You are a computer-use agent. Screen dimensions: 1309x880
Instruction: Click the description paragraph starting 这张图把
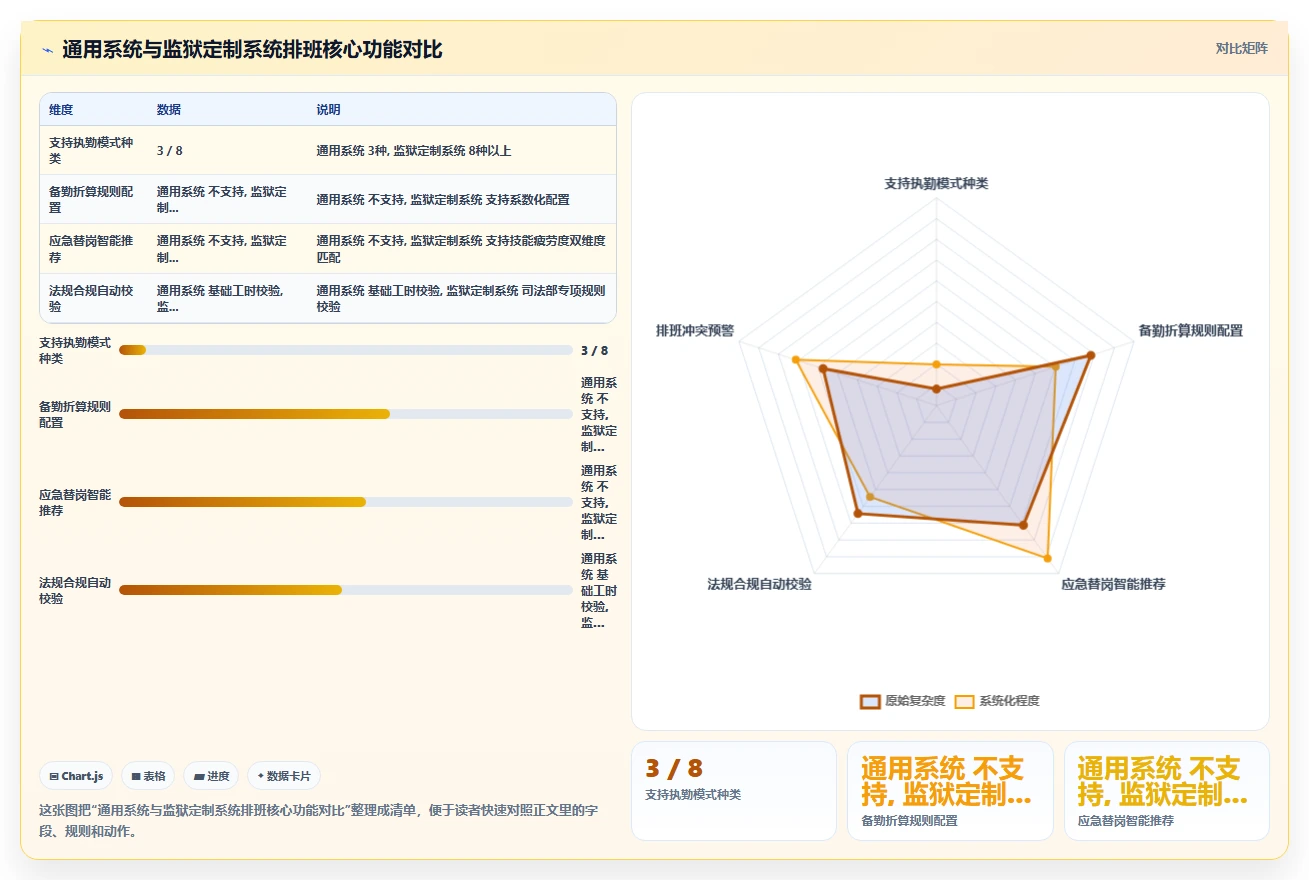tap(318, 821)
